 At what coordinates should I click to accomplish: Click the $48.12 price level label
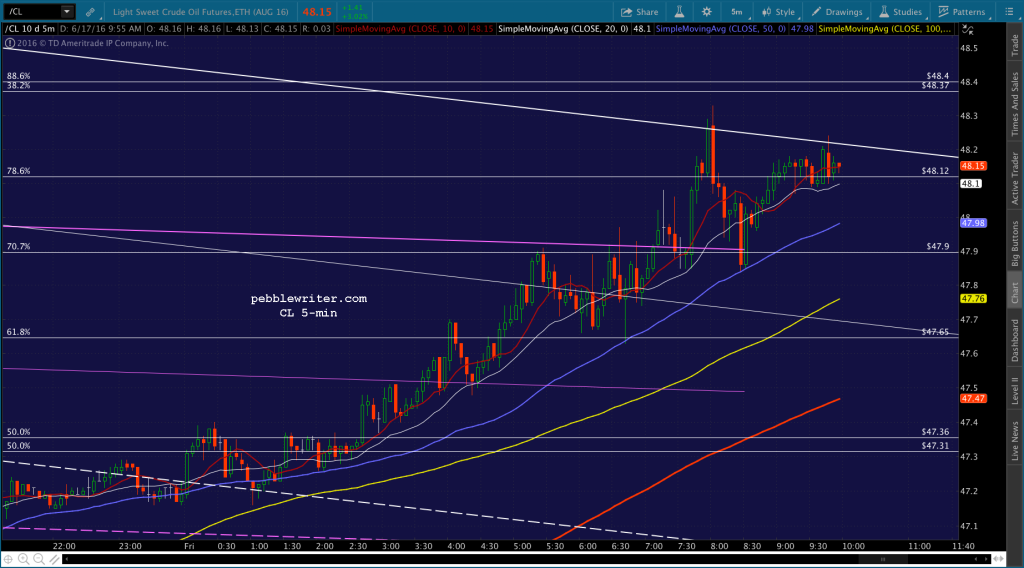[x=935, y=171]
